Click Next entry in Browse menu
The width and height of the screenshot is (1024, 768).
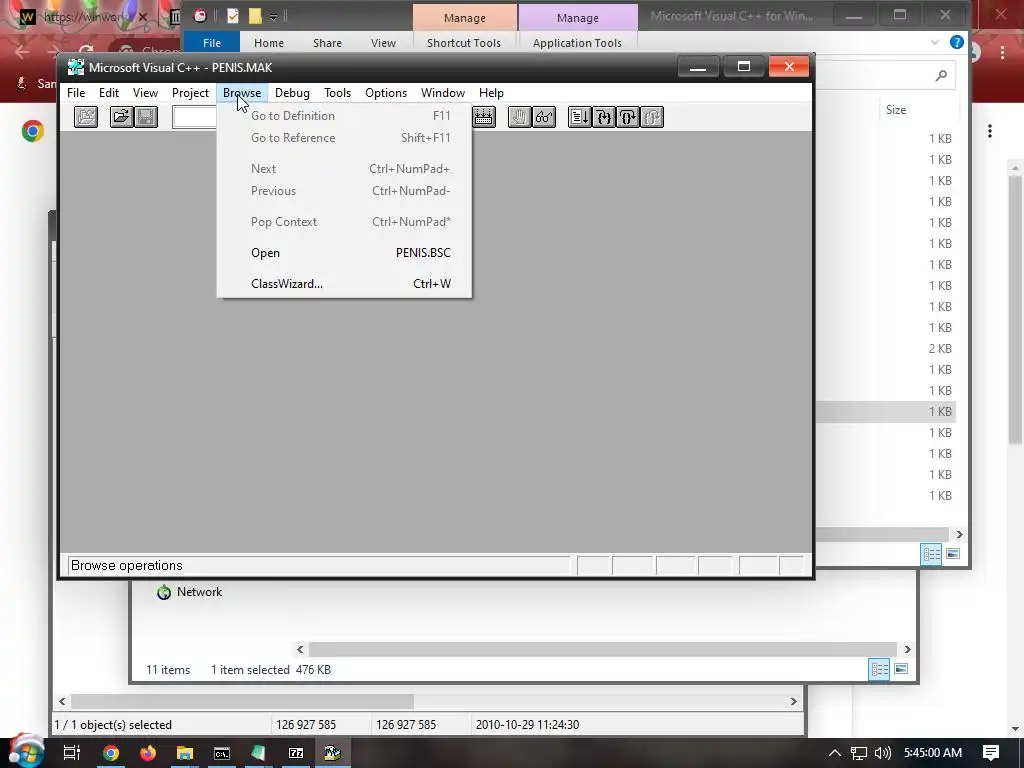coord(344,168)
